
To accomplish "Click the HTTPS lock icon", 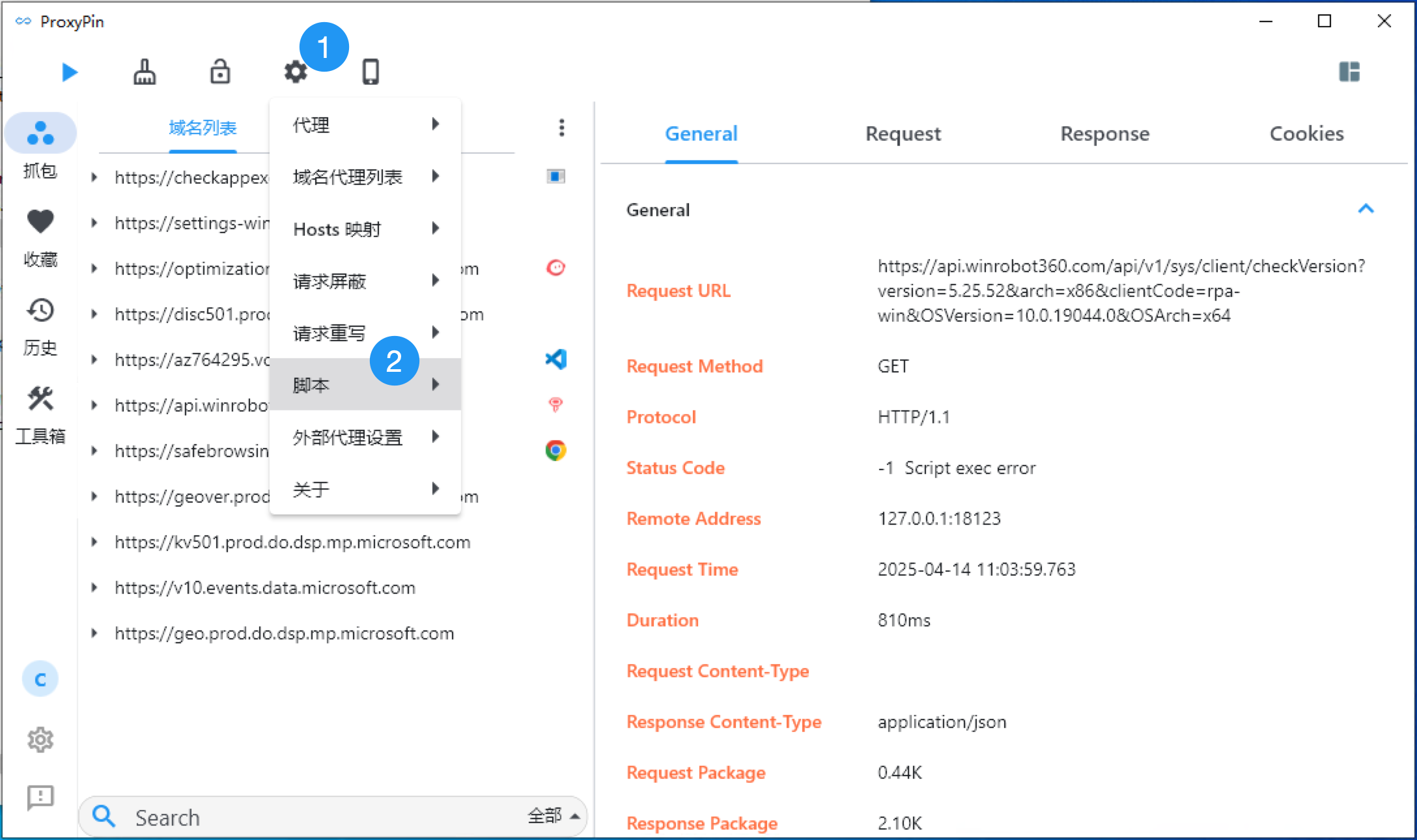I will [x=220, y=72].
